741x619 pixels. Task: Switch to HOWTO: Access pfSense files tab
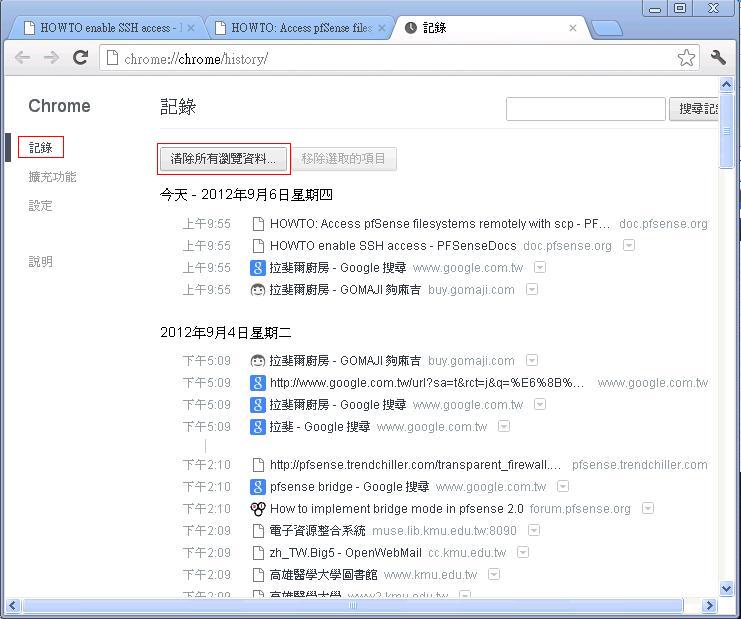coord(298,28)
